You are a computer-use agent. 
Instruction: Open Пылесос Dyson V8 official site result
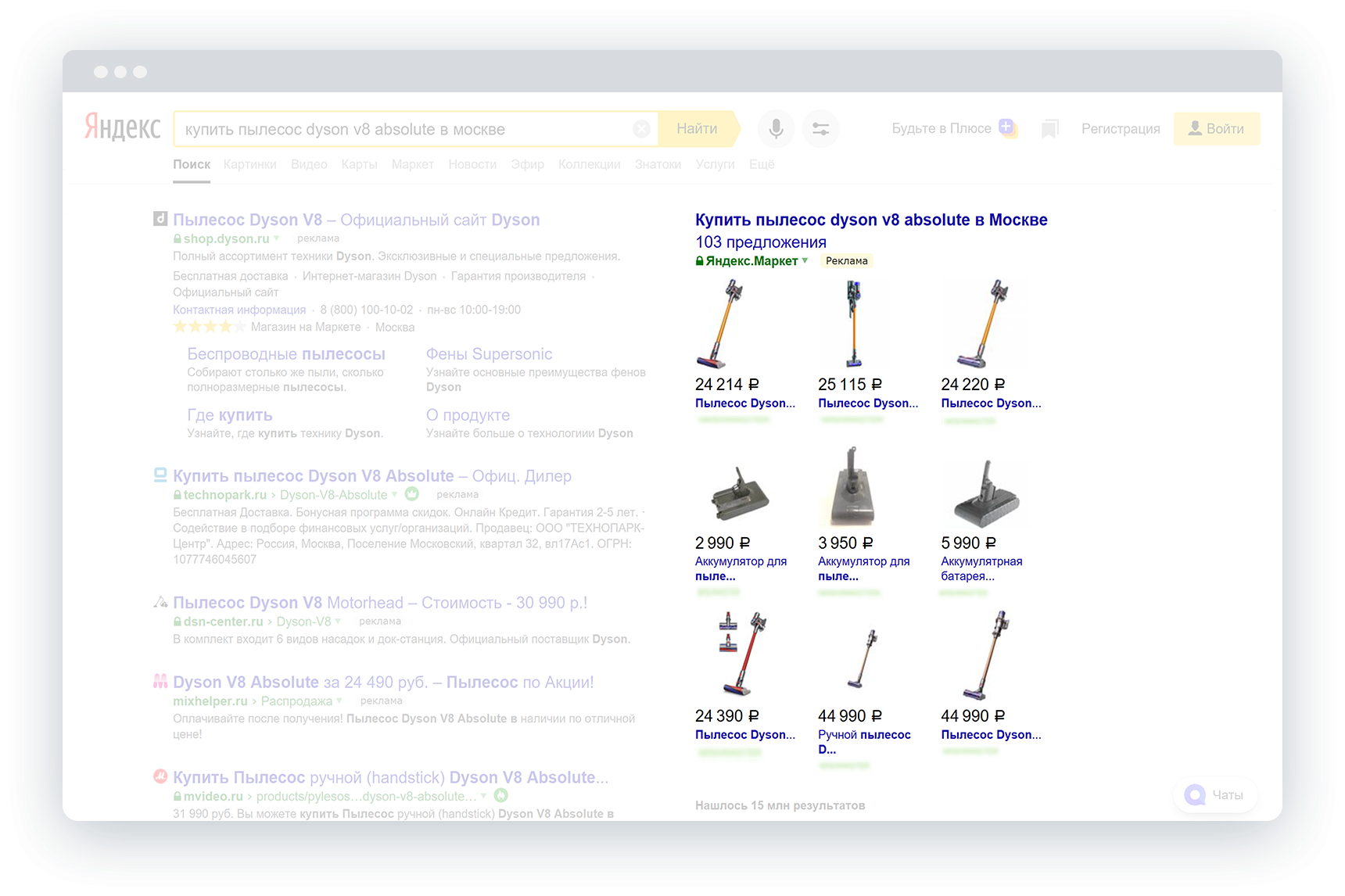pyautogui.click(x=357, y=220)
